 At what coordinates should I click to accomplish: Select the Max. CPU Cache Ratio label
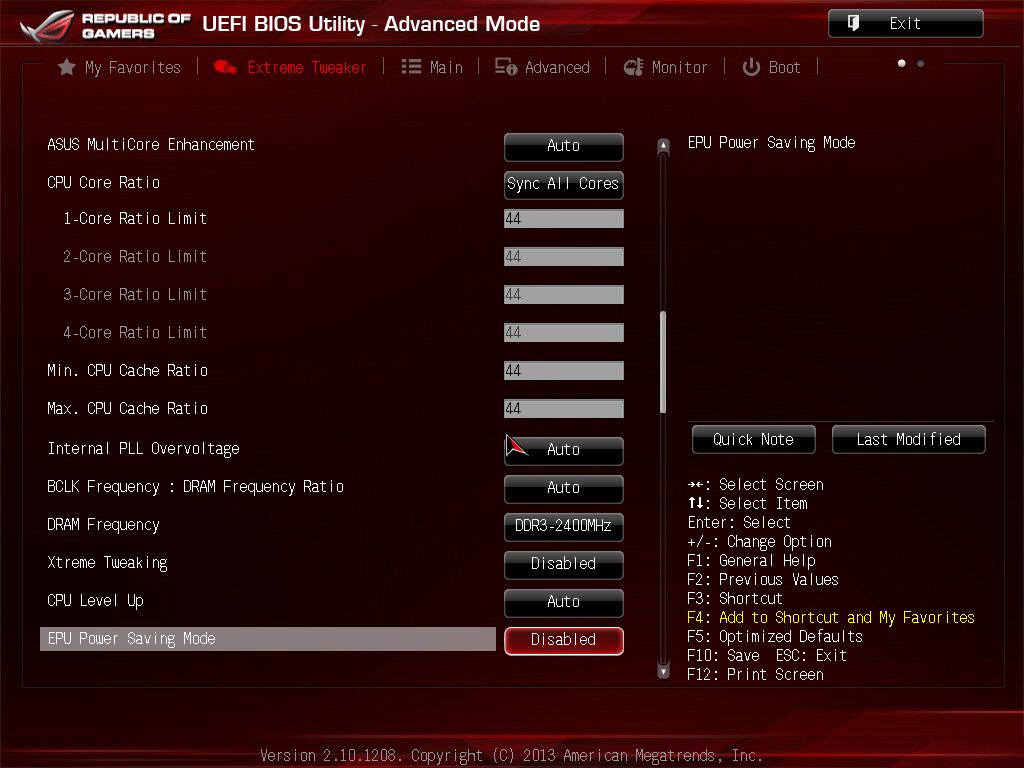tap(127, 408)
